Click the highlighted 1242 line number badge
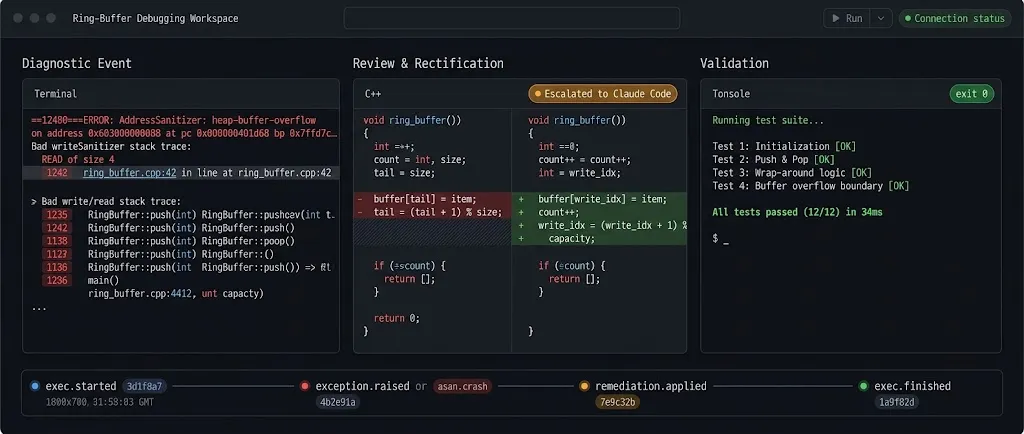Image resolution: width=1024 pixels, height=434 pixels. click(57, 173)
